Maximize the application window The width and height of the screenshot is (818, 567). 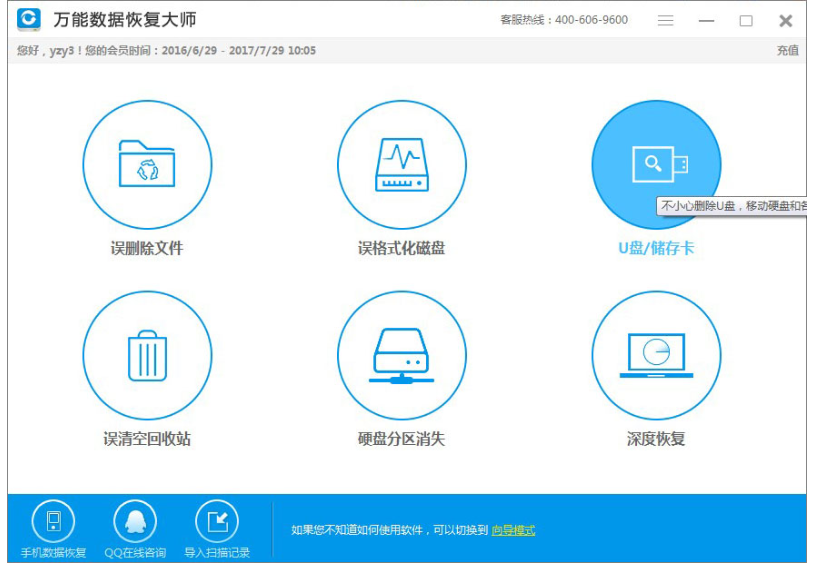click(746, 20)
